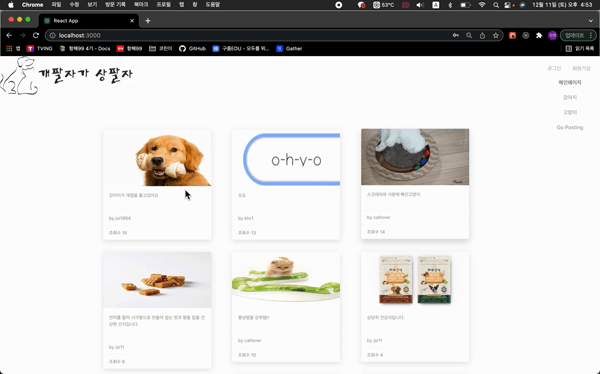Screen dimensions: 600x374
Task: Open the 파일 menu
Action: point(56,5)
